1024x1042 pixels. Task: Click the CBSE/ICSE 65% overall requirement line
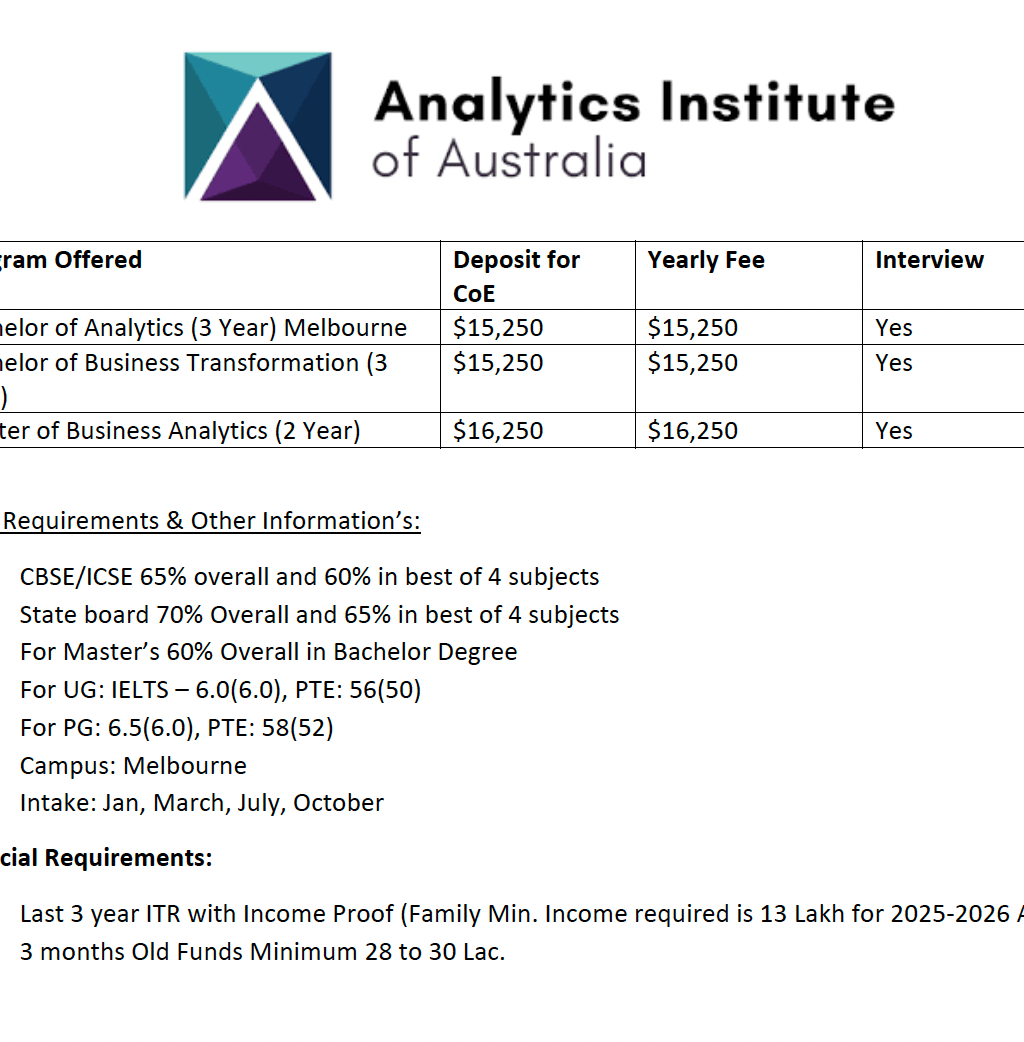click(x=309, y=577)
